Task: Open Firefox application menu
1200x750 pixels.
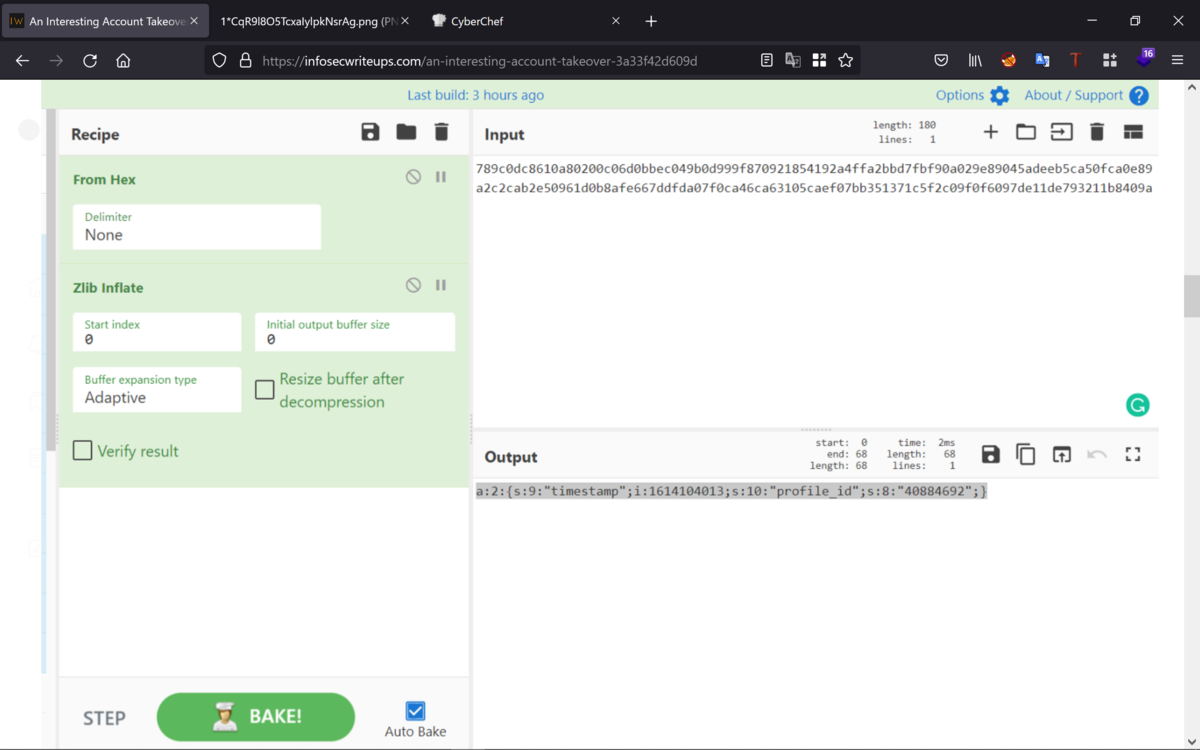Action: click(1177, 60)
